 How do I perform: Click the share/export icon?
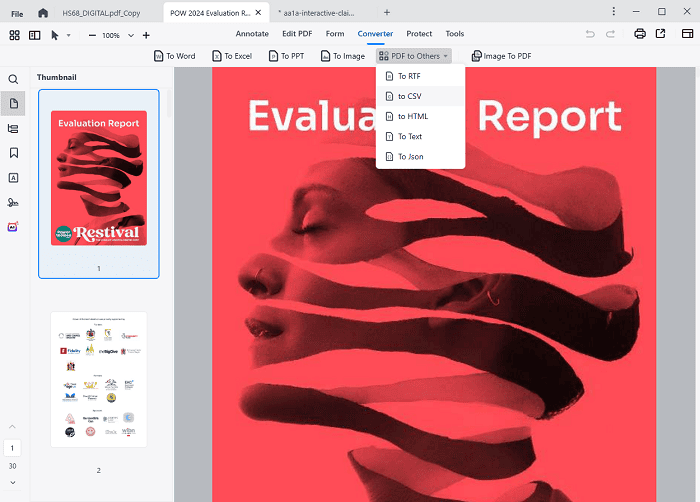click(x=660, y=34)
